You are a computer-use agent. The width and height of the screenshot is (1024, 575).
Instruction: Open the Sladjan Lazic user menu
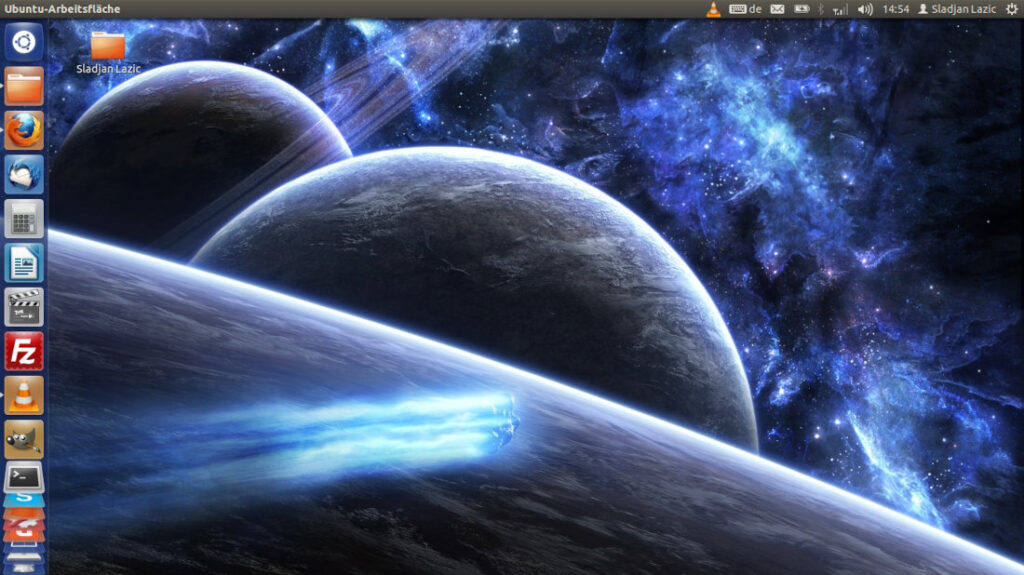958,9
